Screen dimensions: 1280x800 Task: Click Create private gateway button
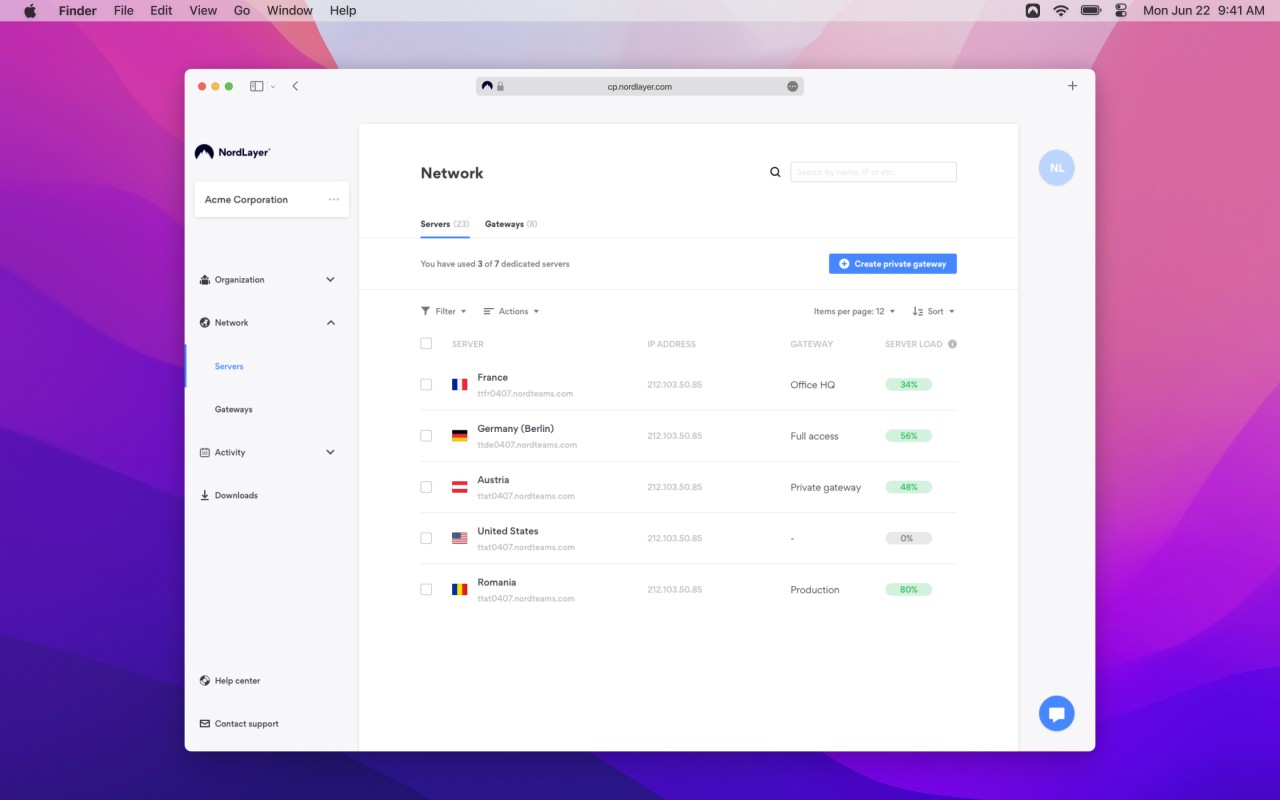tap(892, 264)
